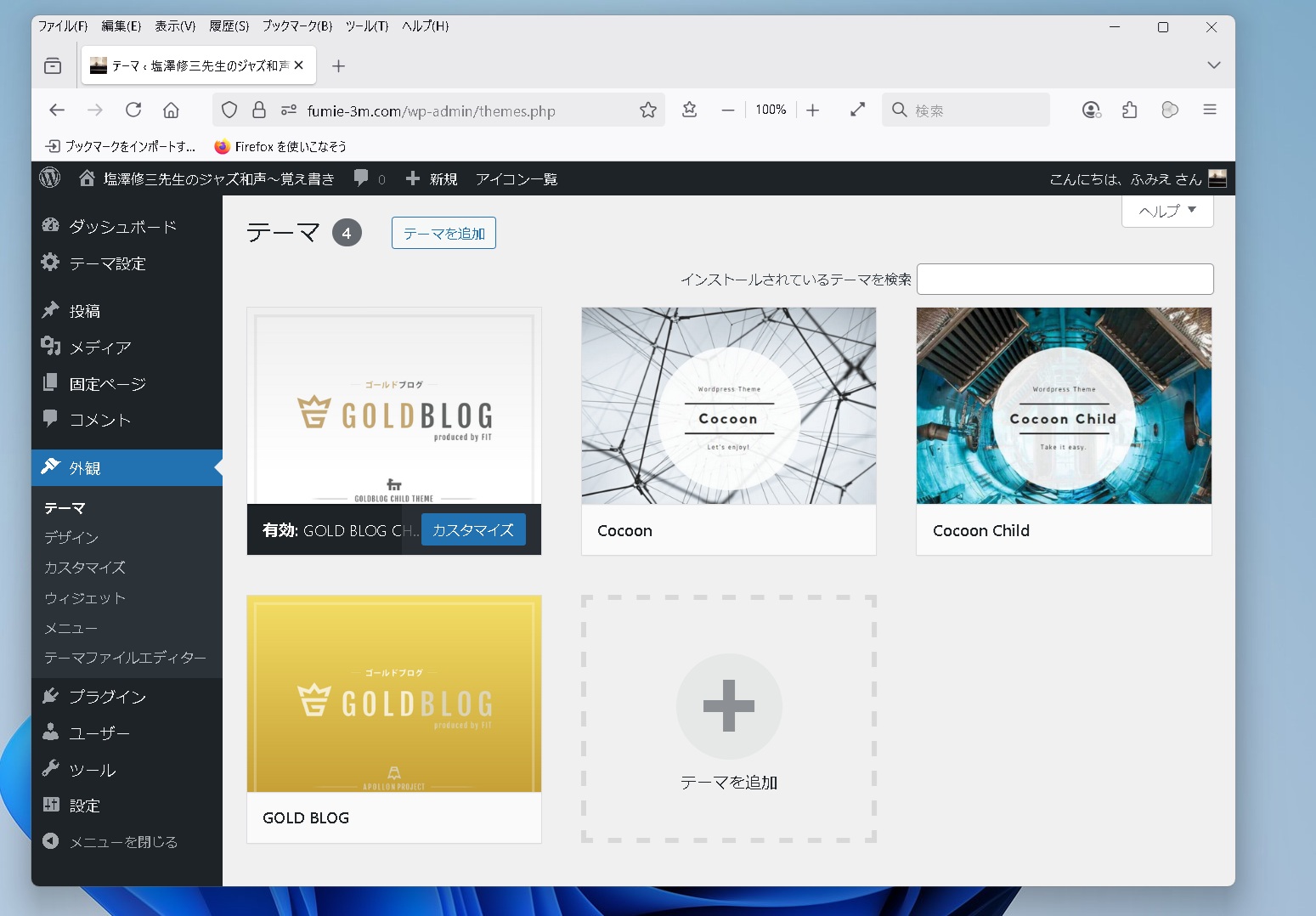Select 外観 menu in sidebar
Image resolution: width=1316 pixels, height=916 pixels.
coord(127,467)
